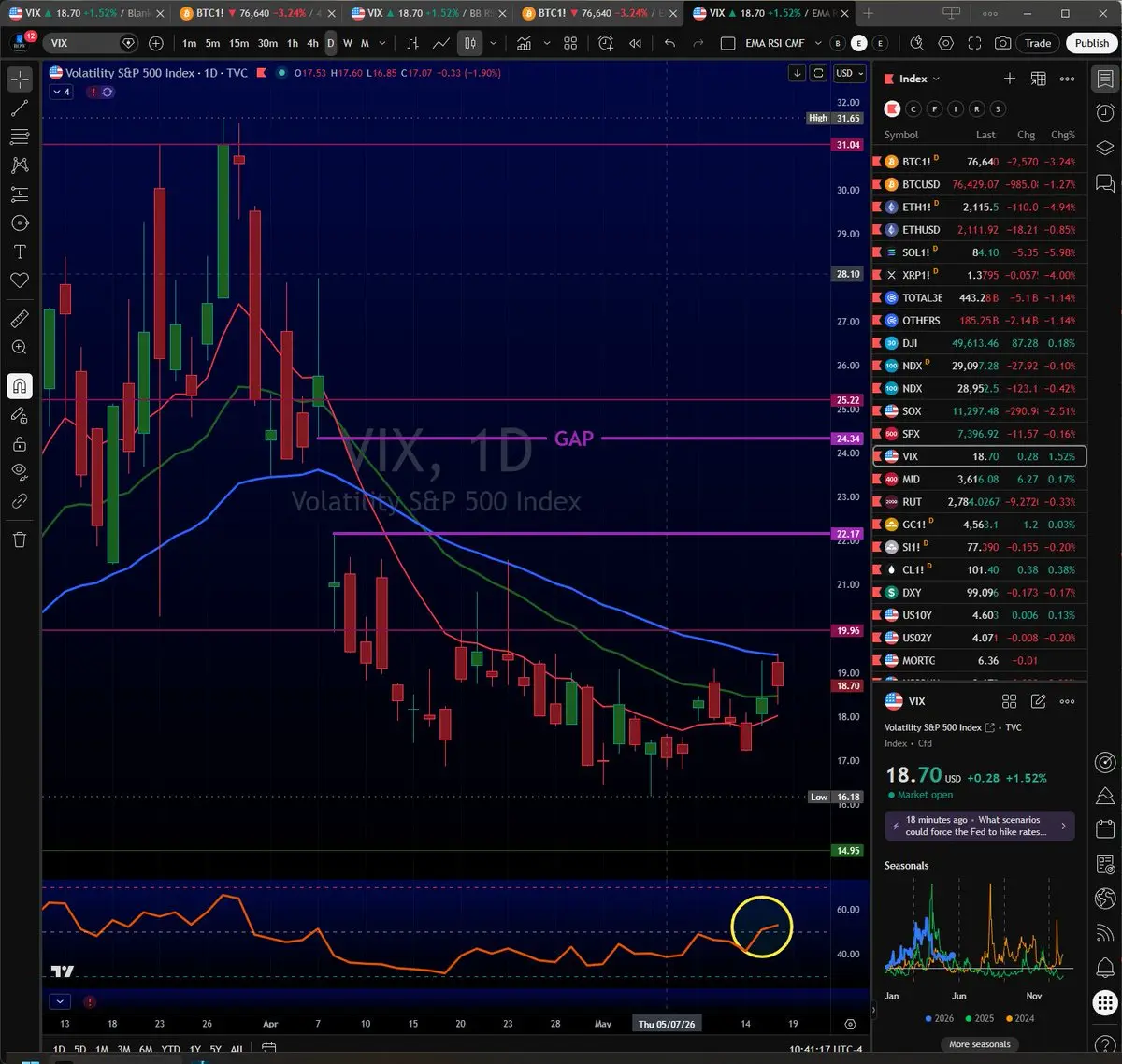
Task: Expand the favorite indicators dropdown arrow
Action: 548,43
